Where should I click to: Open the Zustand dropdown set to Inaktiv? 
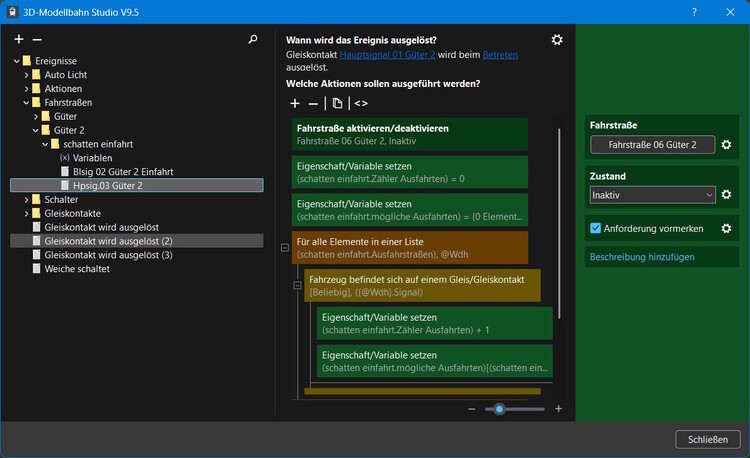click(652, 194)
